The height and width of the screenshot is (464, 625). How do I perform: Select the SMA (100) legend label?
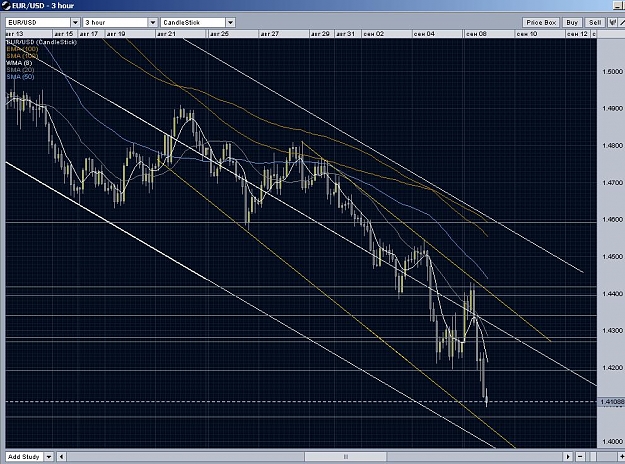[22, 56]
